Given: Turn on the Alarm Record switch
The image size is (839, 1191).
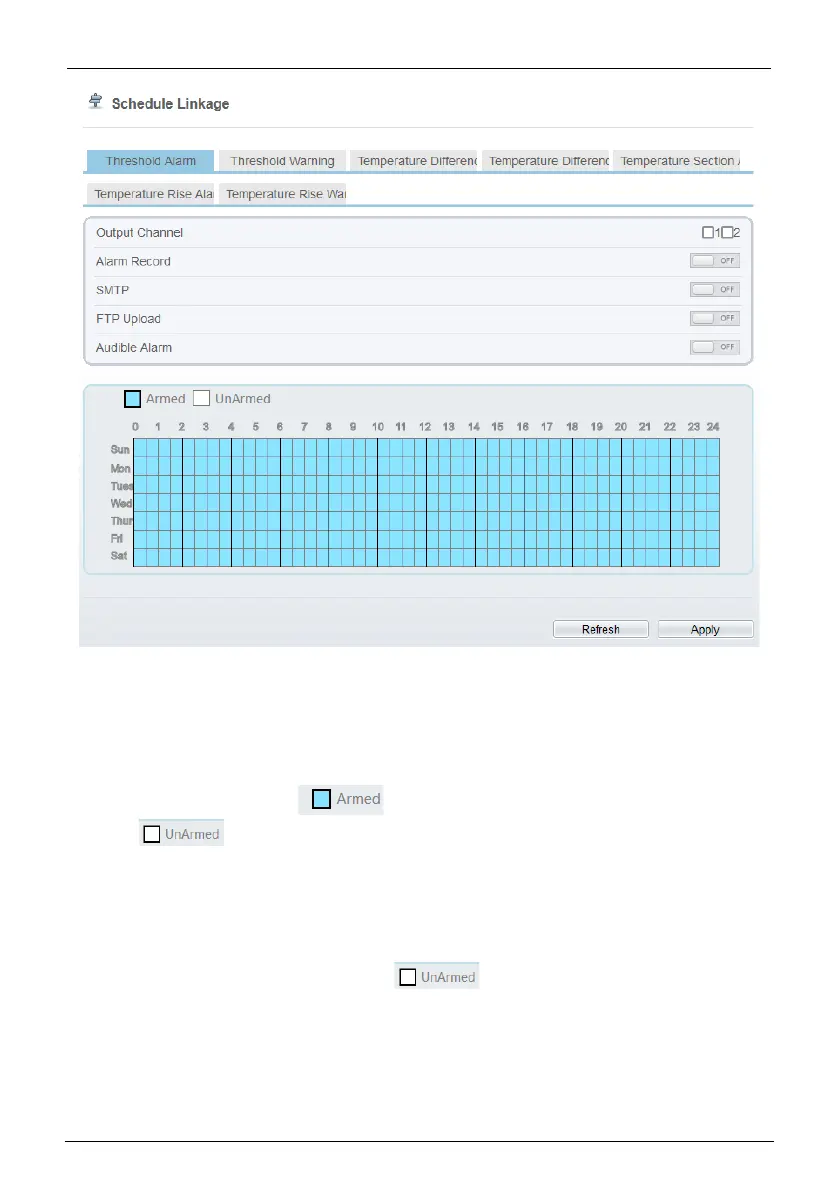Looking at the screenshot, I should (x=714, y=261).
